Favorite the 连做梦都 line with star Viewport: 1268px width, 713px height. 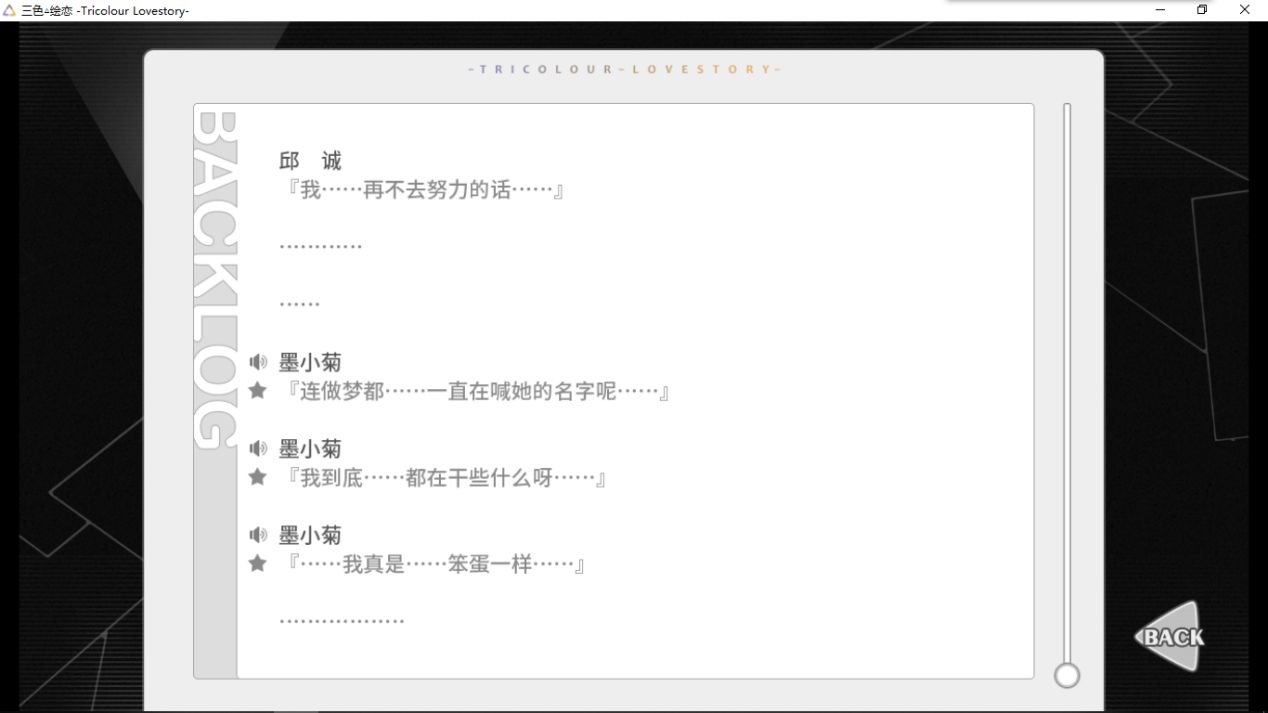[258, 390]
